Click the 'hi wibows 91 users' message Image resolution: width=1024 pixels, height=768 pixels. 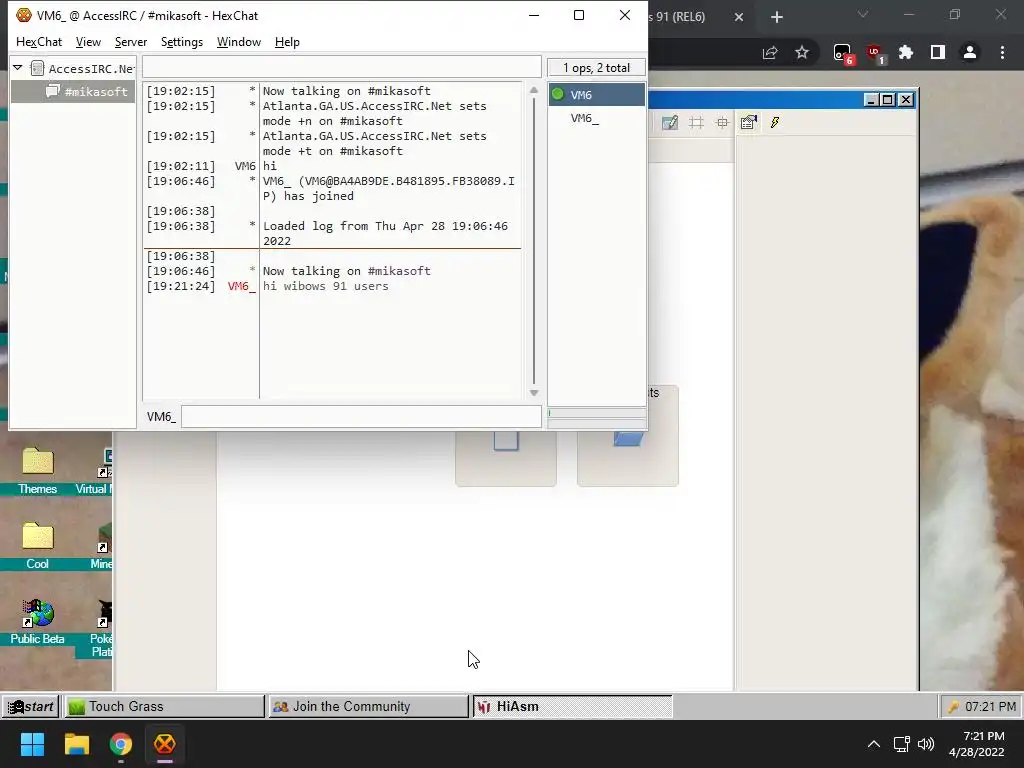(x=325, y=286)
